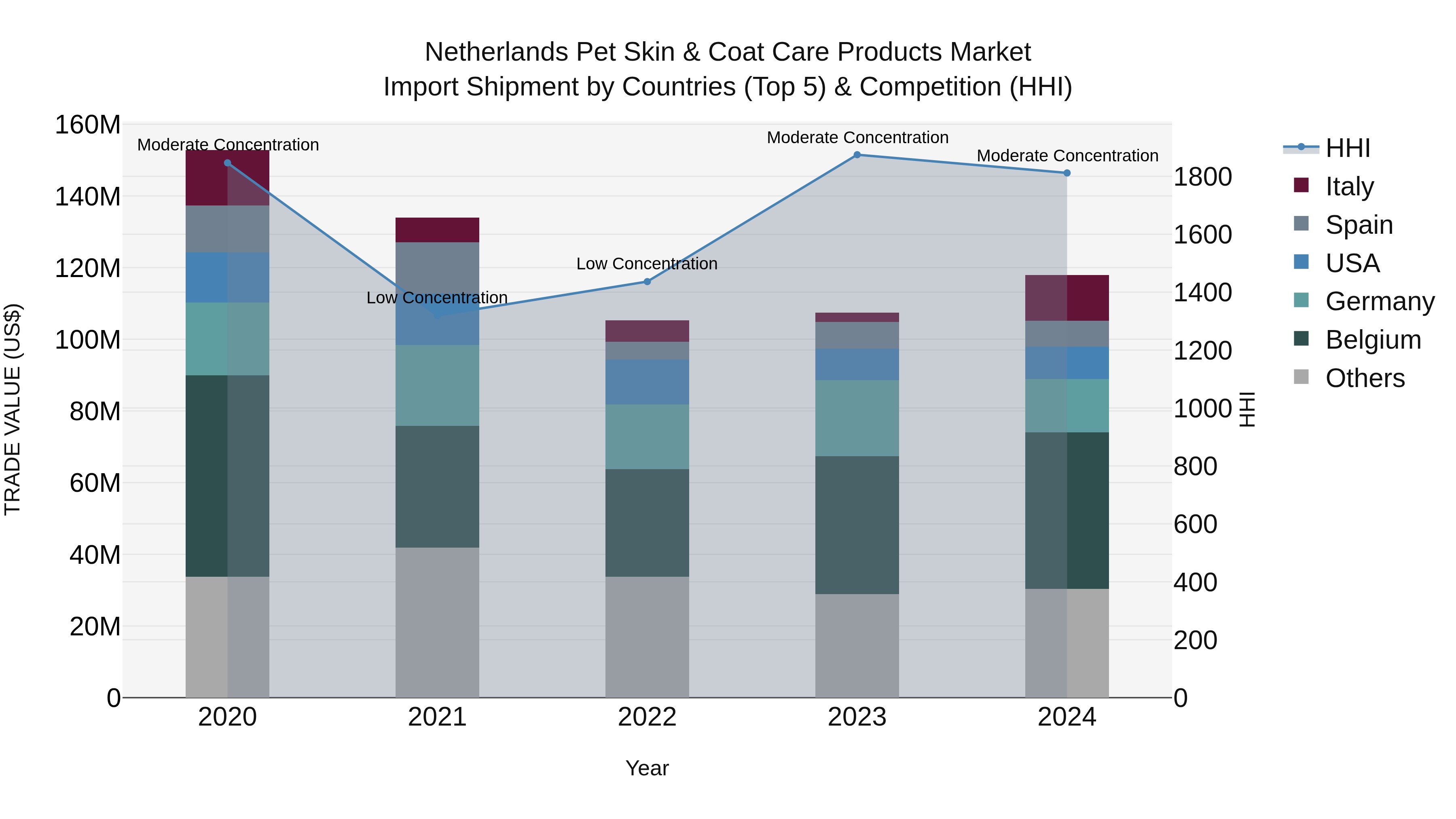This screenshot has height=819, width=1456.
Task: Click the 1800 right axis tick label
Action: point(1203,177)
